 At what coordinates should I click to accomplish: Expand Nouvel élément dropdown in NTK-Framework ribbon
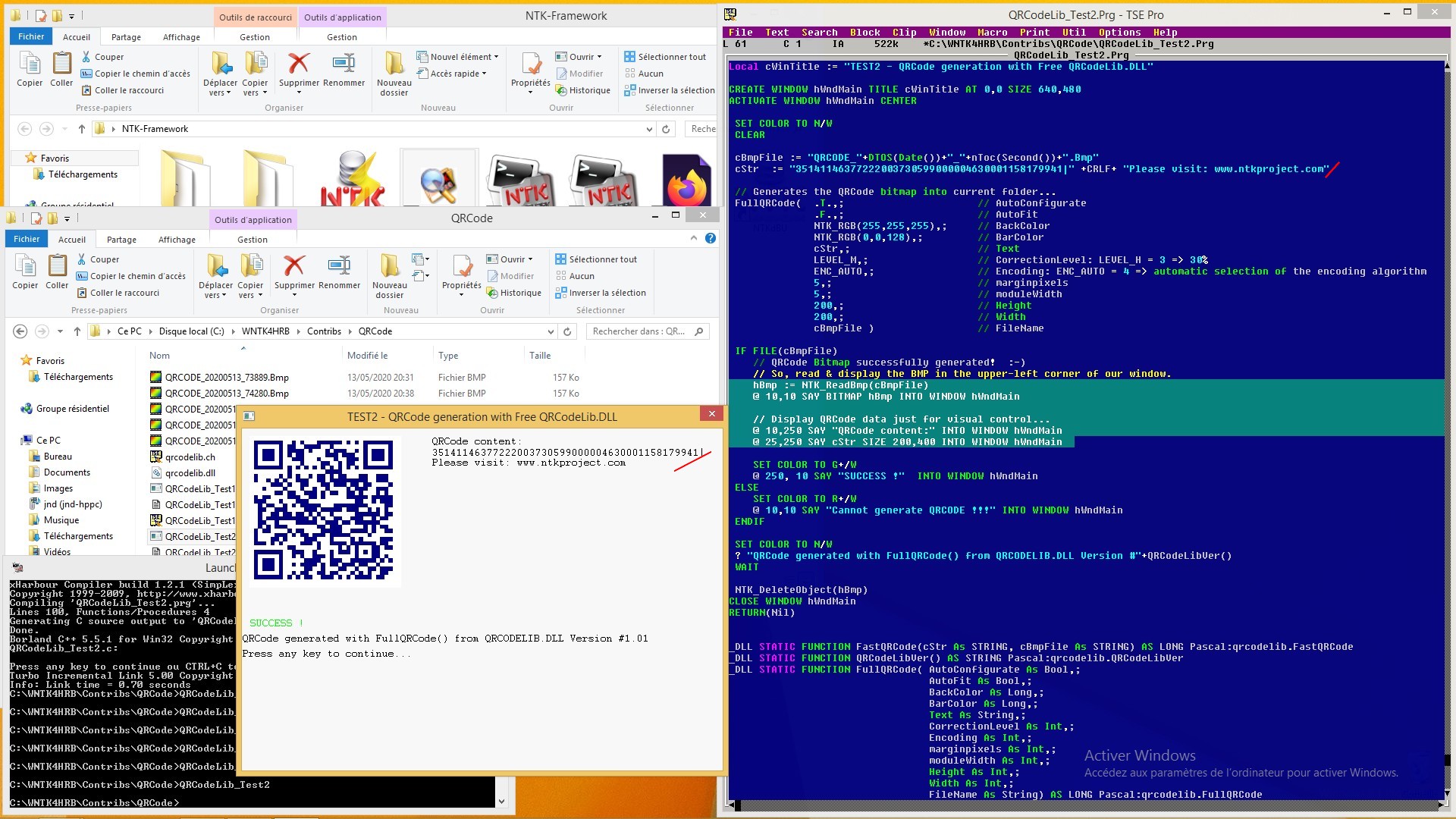[458, 57]
